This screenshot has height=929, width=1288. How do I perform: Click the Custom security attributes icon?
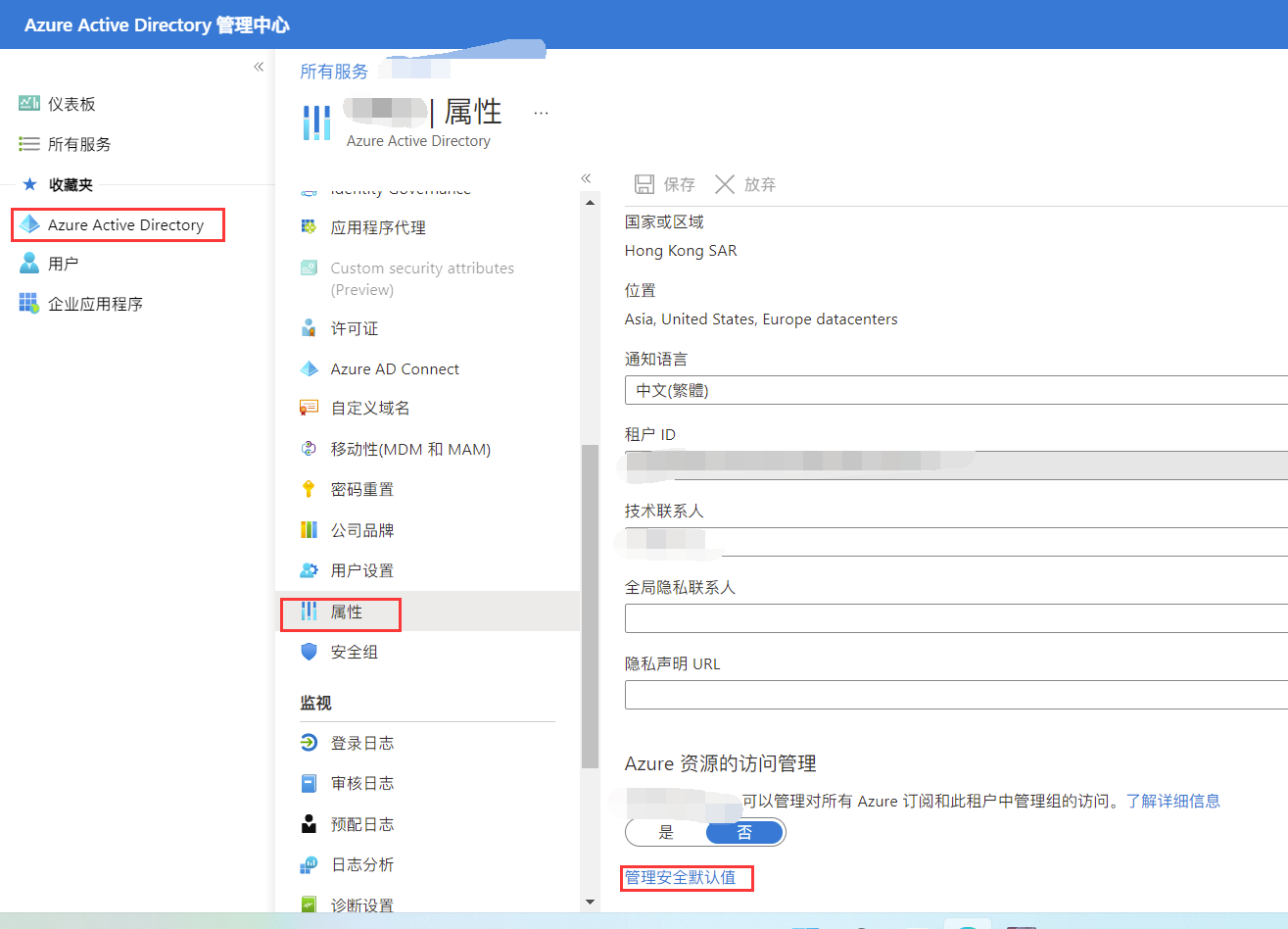coord(309,268)
